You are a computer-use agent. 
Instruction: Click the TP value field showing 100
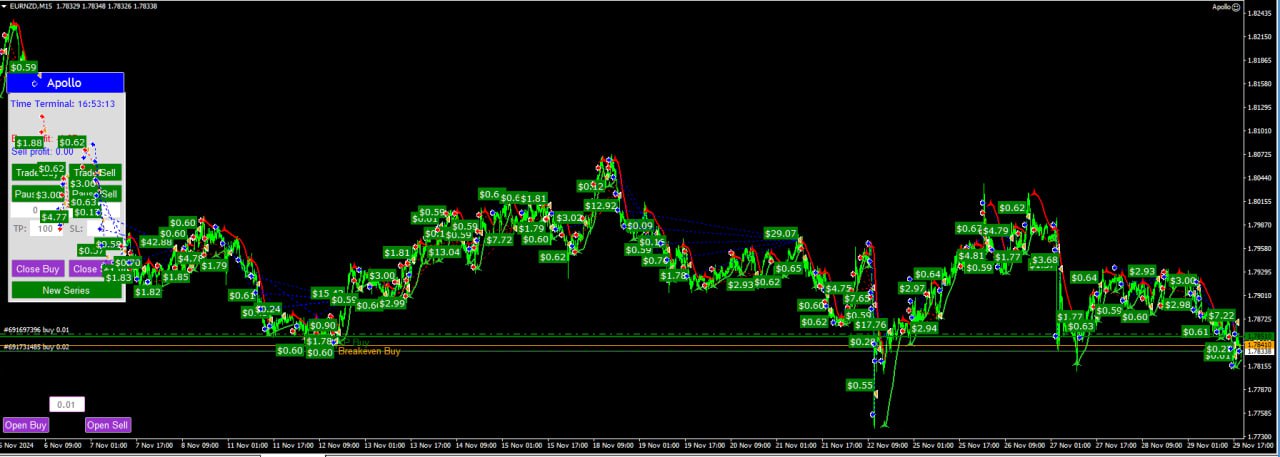44,229
